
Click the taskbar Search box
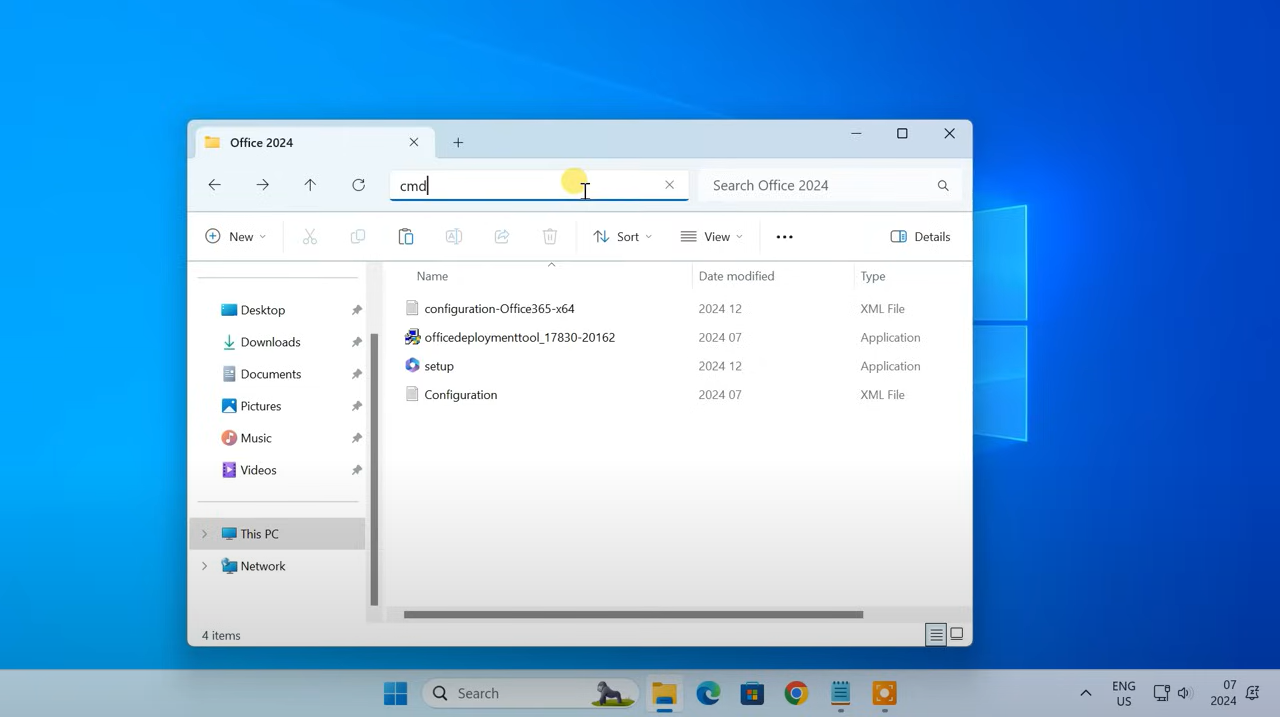pyautogui.click(x=530, y=693)
